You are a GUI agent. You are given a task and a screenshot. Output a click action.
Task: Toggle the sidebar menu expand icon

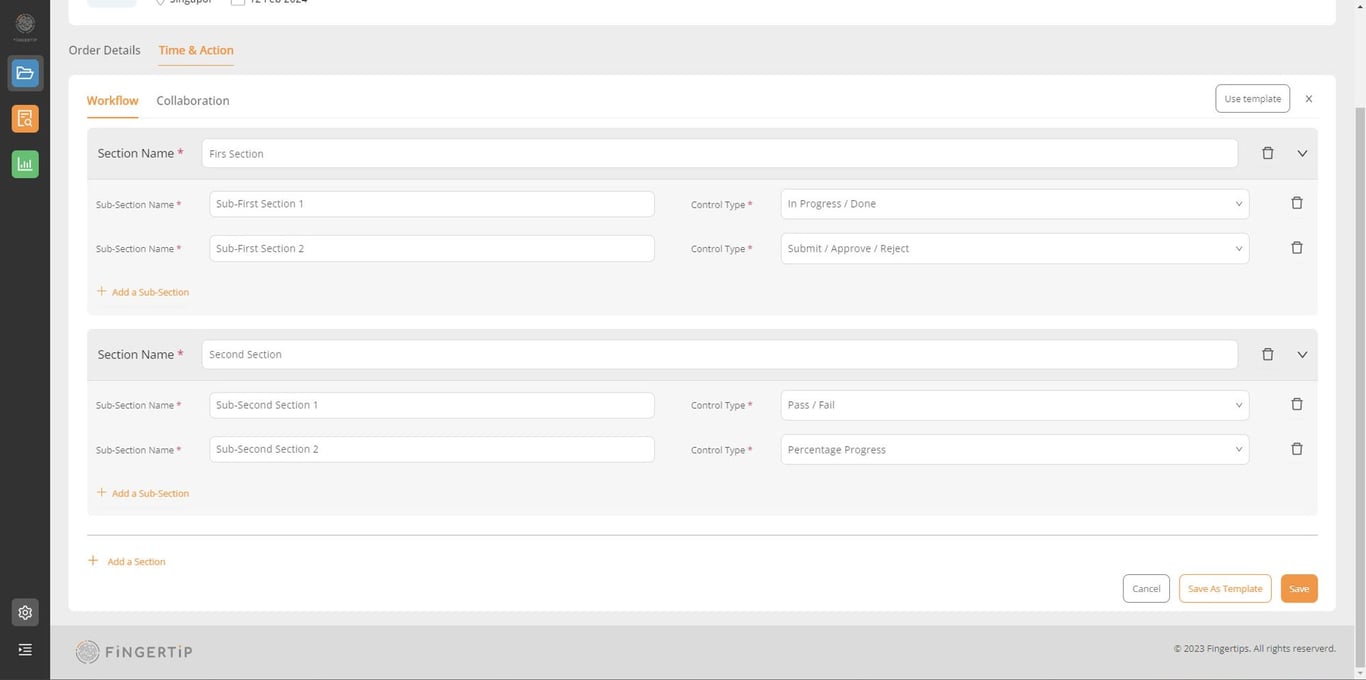point(25,650)
